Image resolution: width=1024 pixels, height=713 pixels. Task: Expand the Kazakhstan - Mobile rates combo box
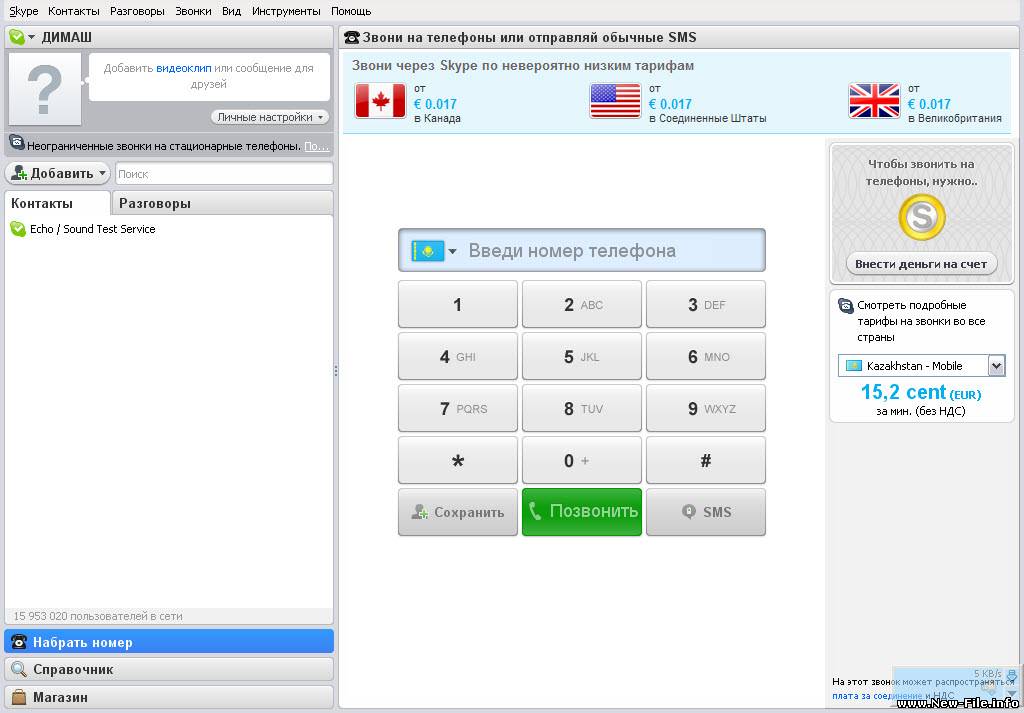click(996, 366)
